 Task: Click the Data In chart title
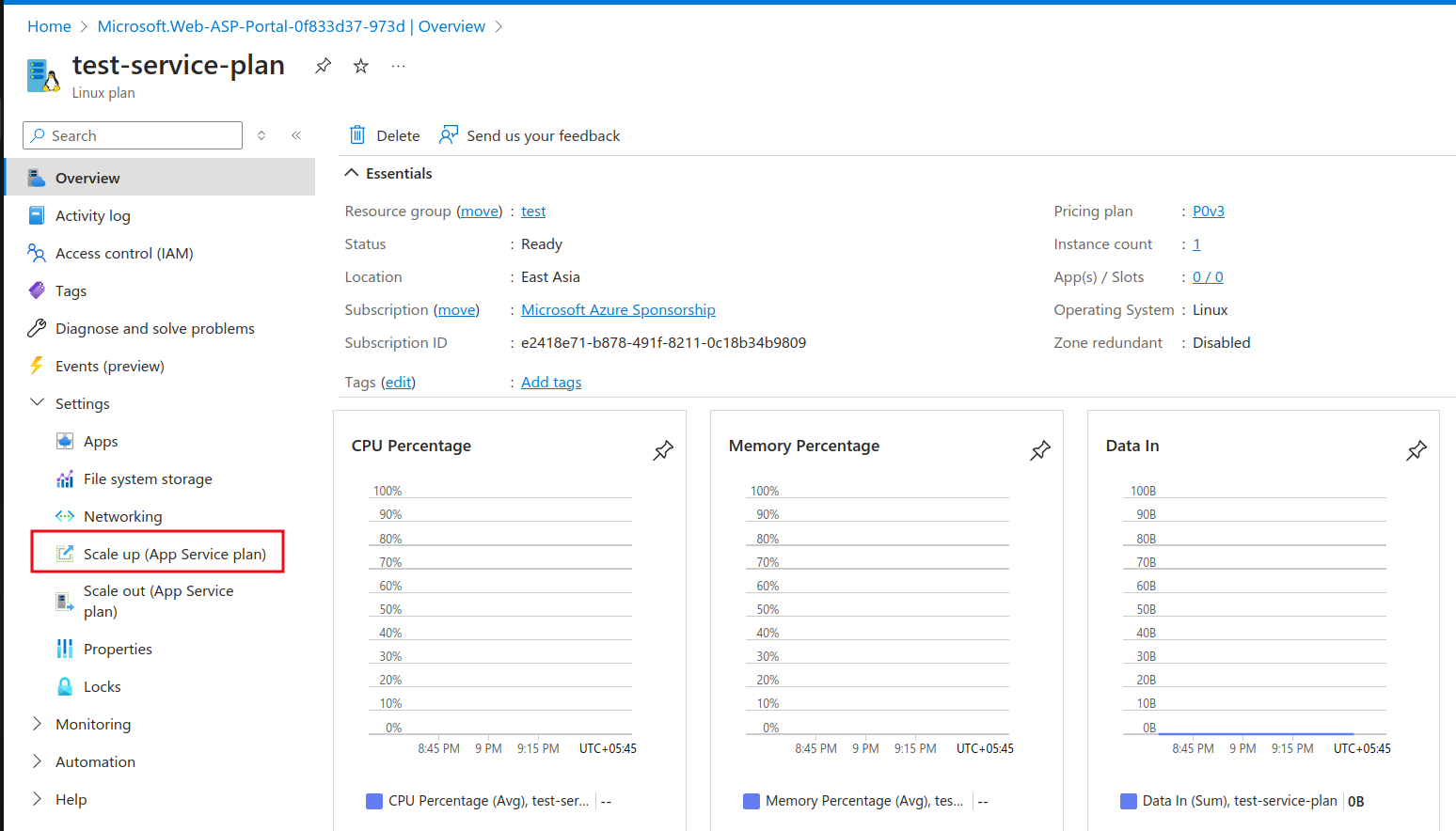[1132, 446]
